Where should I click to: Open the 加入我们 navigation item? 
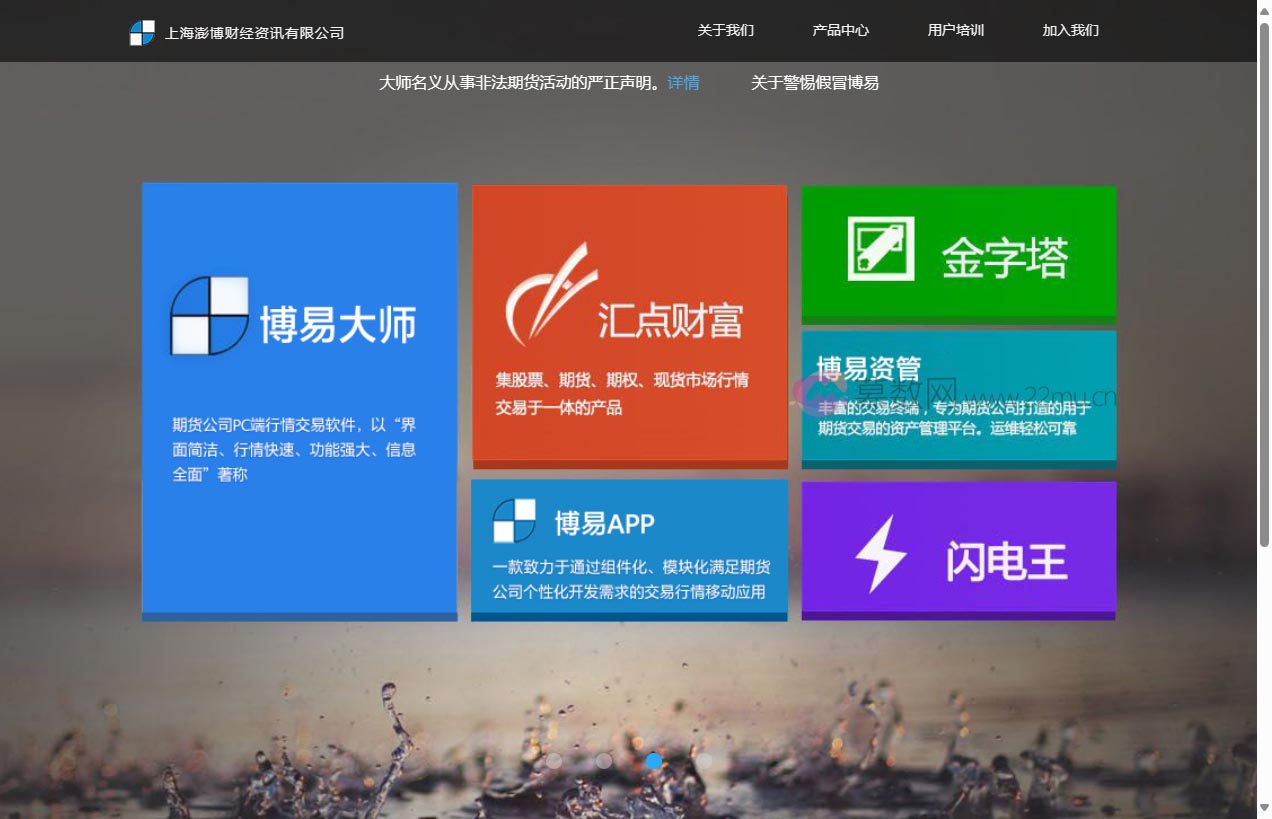(x=1069, y=31)
